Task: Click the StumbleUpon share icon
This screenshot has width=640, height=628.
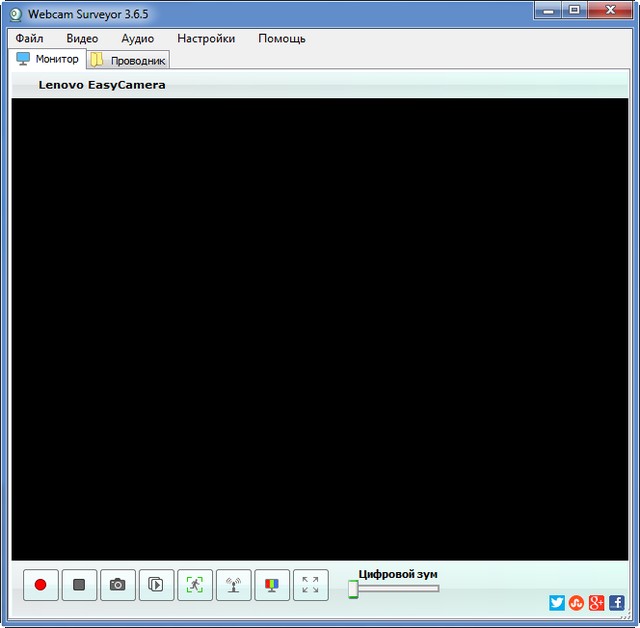Action: 576,602
